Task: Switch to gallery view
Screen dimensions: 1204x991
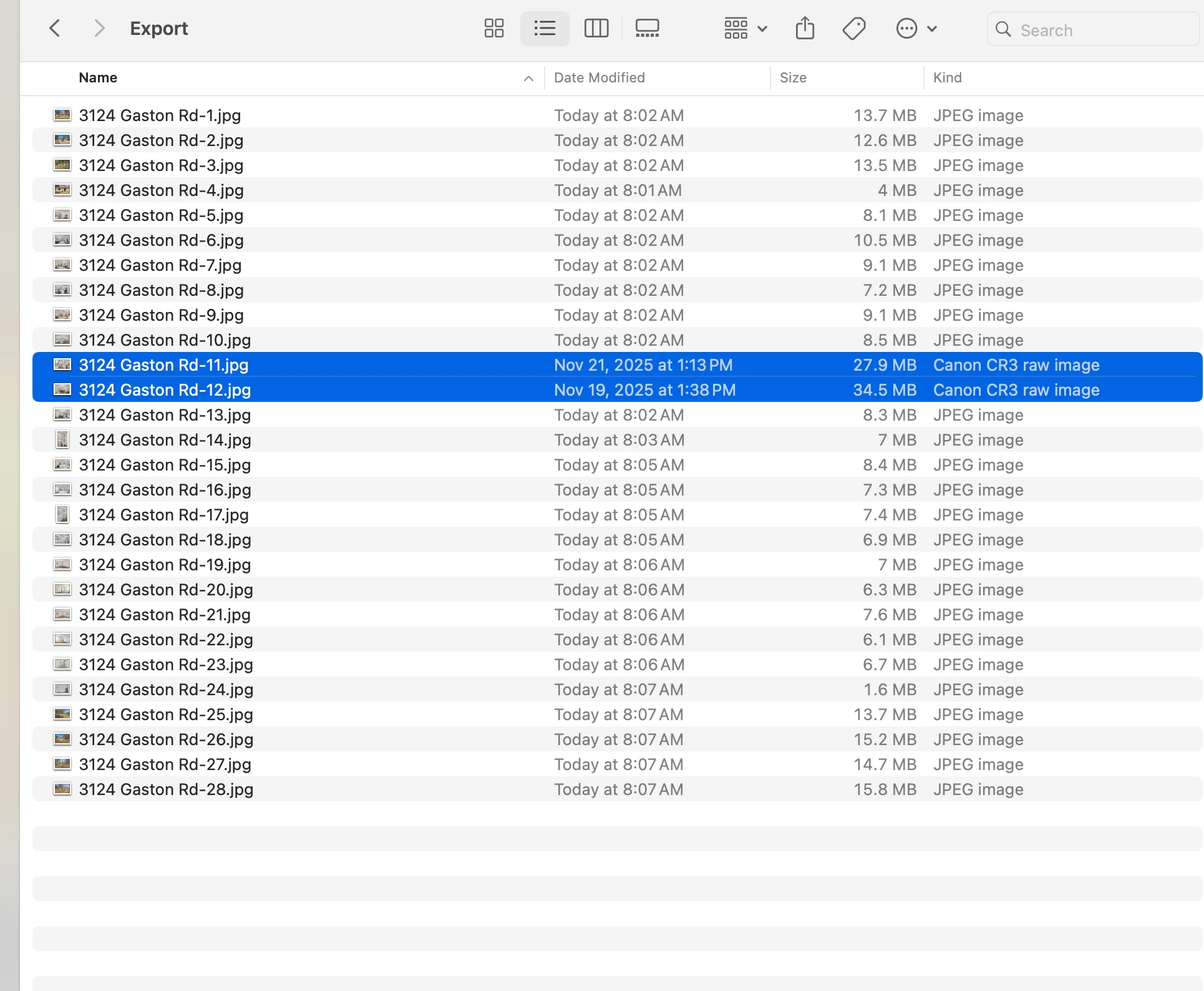Action: tap(647, 28)
